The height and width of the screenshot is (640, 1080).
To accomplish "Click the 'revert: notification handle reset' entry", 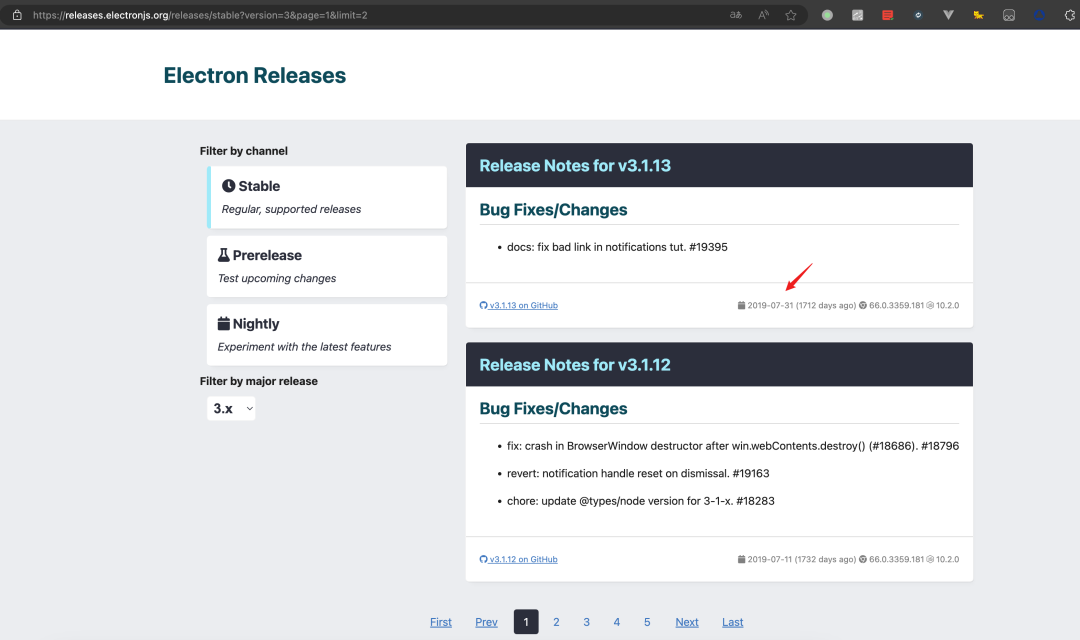I will click(638, 473).
